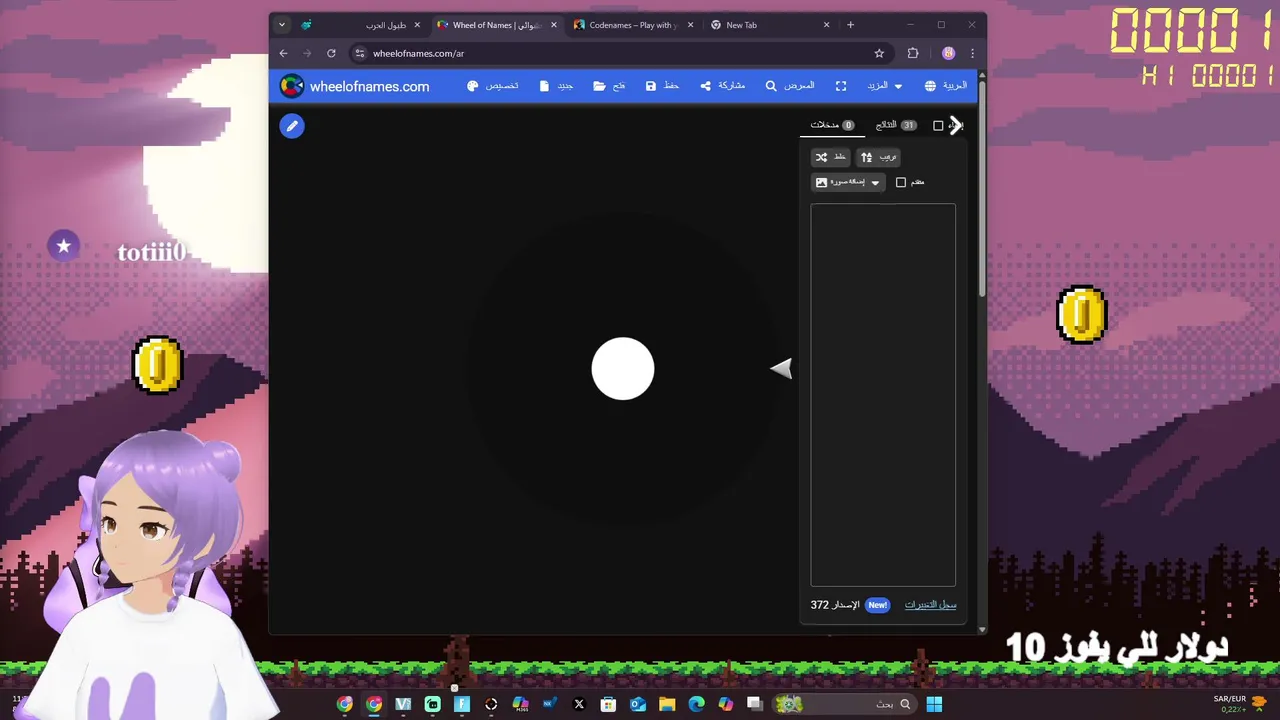Save the wheel with the floppy disk button

[x=662, y=86]
